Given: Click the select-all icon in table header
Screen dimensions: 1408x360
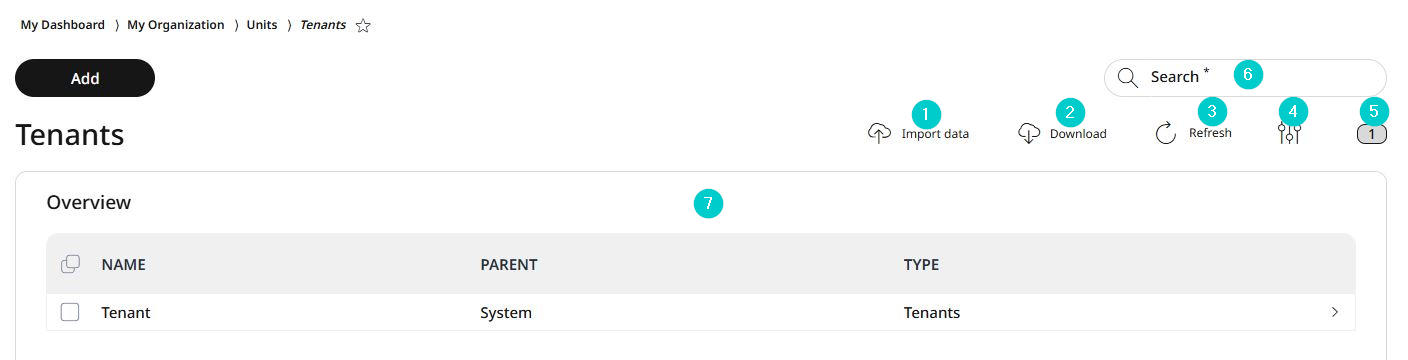Looking at the screenshot, I should point(70,264).
